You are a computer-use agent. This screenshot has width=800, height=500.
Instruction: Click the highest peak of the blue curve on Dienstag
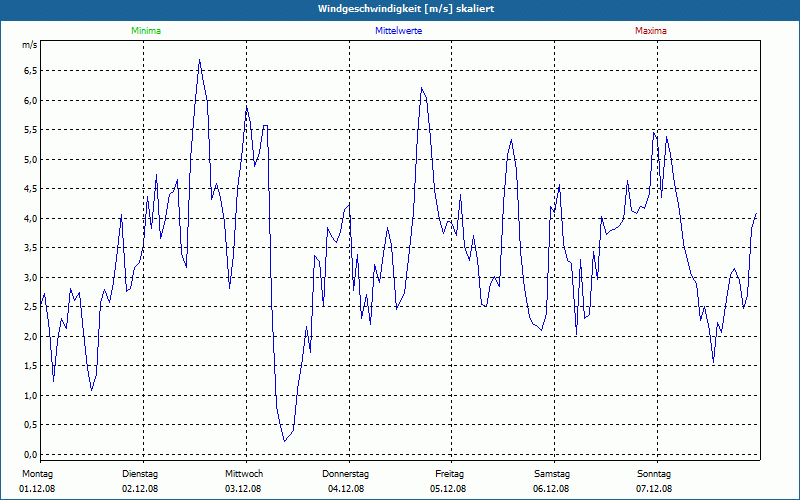click(199, 60)
